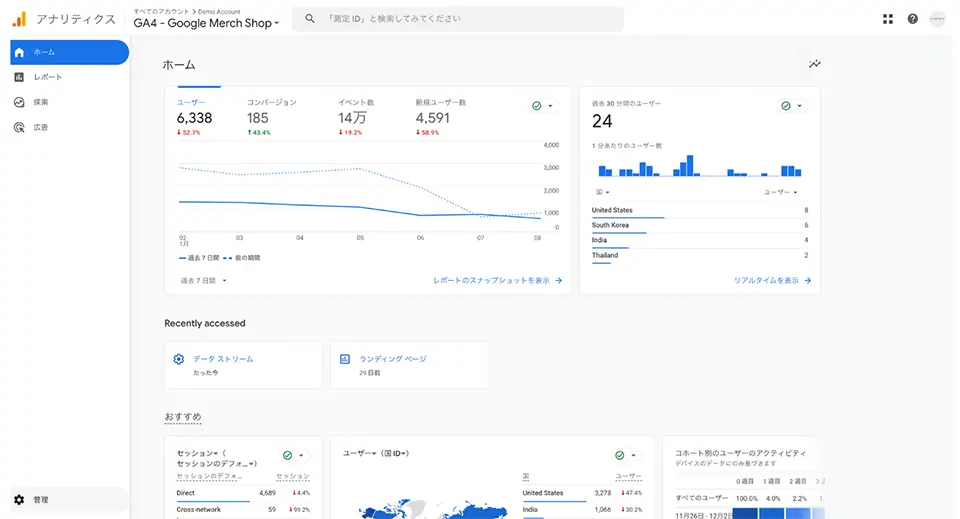Click the gear icon beside 管理

tap(19, 499)
